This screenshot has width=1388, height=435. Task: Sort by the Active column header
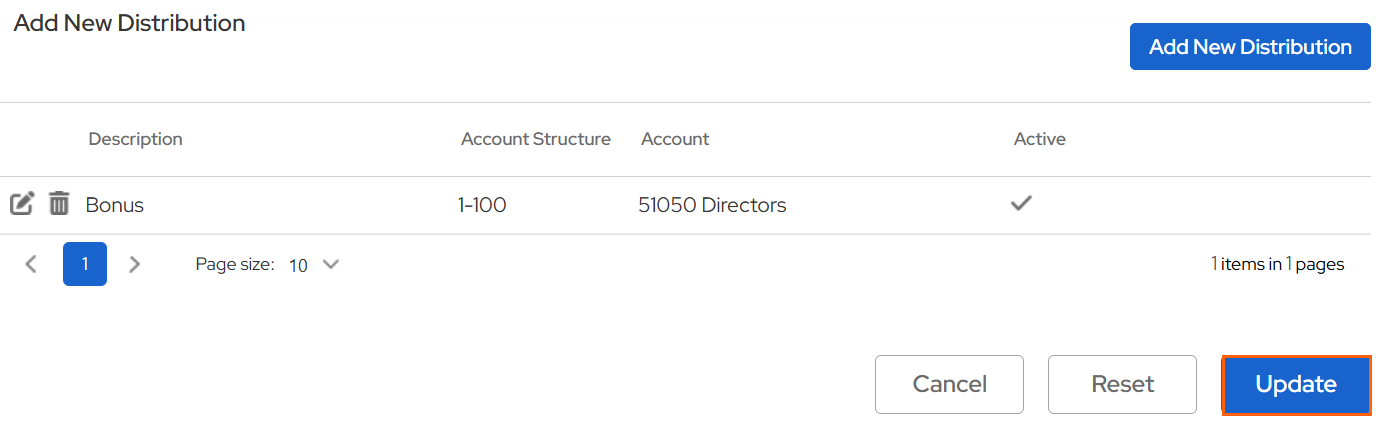(x=1039, y=139)
